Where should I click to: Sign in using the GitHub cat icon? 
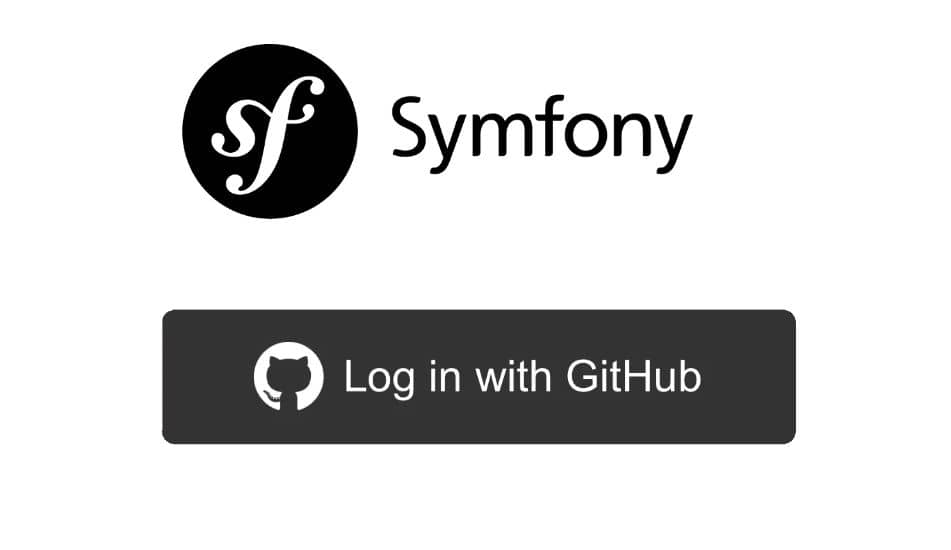[288, 377]
